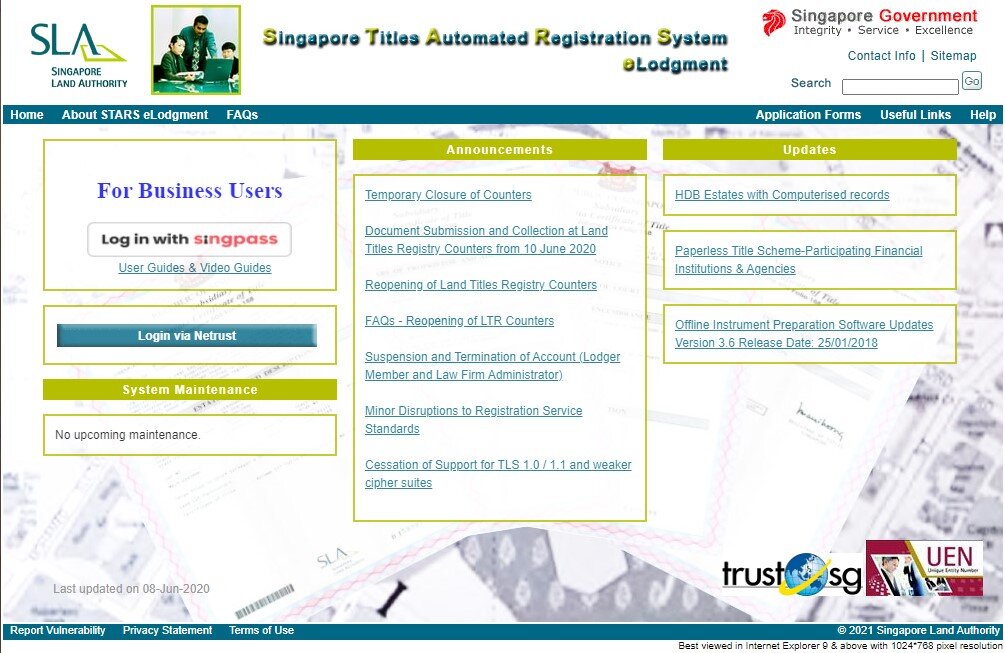The width and height of the screenshot is (1005, 653).
Task: Open the Contact Info link
Action: pyautogui.click(x=881, y=56)
